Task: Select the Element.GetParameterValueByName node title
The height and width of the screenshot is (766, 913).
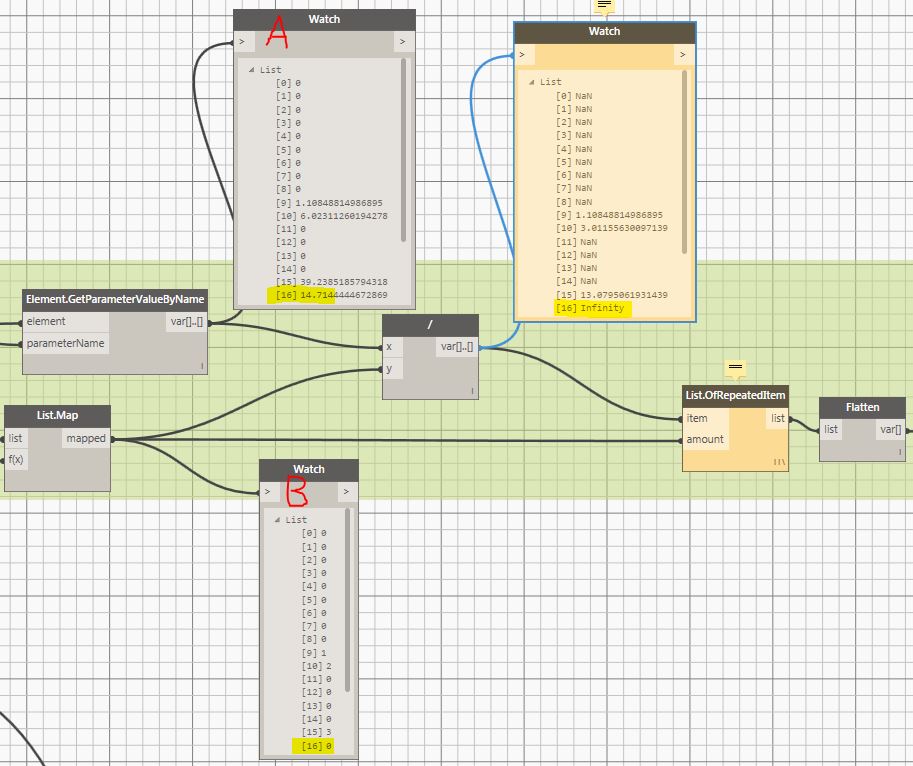Action: 114,299
